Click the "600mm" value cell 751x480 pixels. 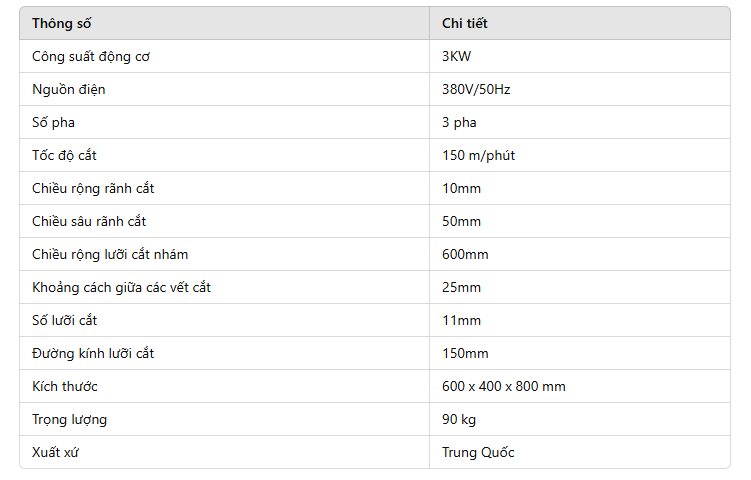coord(465,254)
